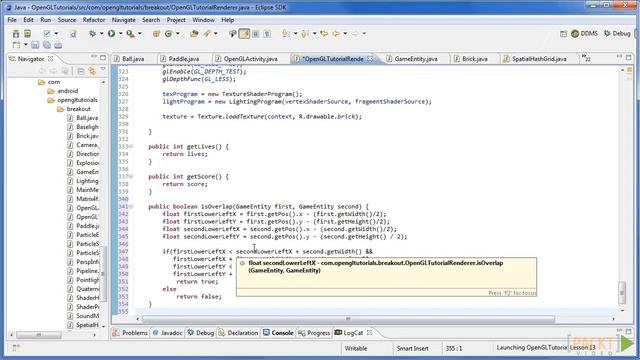Open the Android Virtual Device Manager icon
Viewport: 640px width, 360px height.
click(x=27, y=33)
